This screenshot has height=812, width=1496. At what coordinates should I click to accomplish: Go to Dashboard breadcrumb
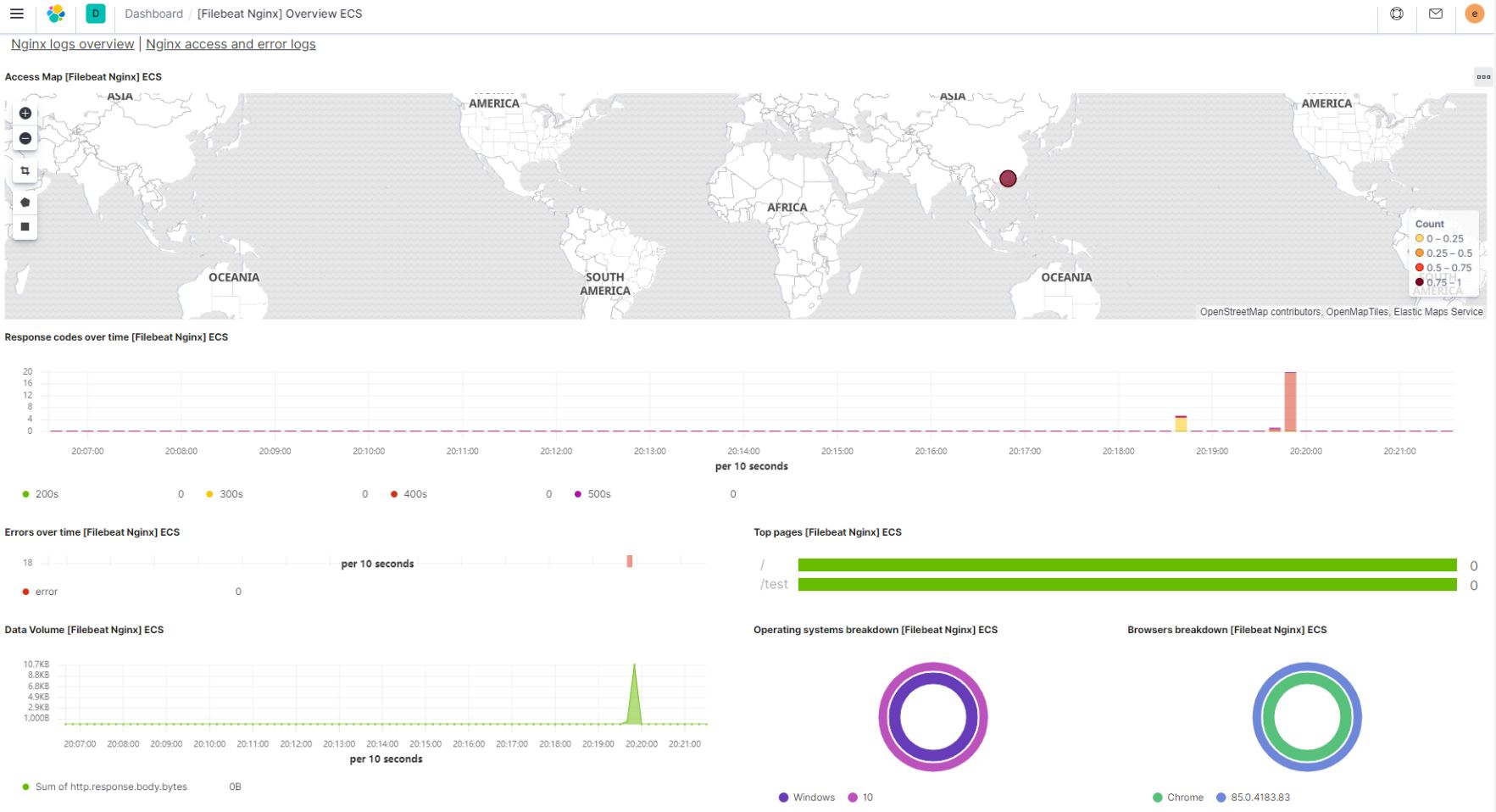click(x=153, y=14)
